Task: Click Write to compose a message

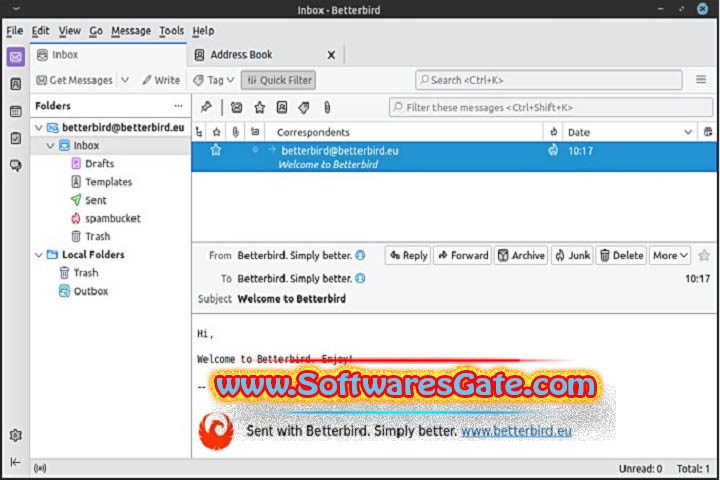Action: [161, 80]
